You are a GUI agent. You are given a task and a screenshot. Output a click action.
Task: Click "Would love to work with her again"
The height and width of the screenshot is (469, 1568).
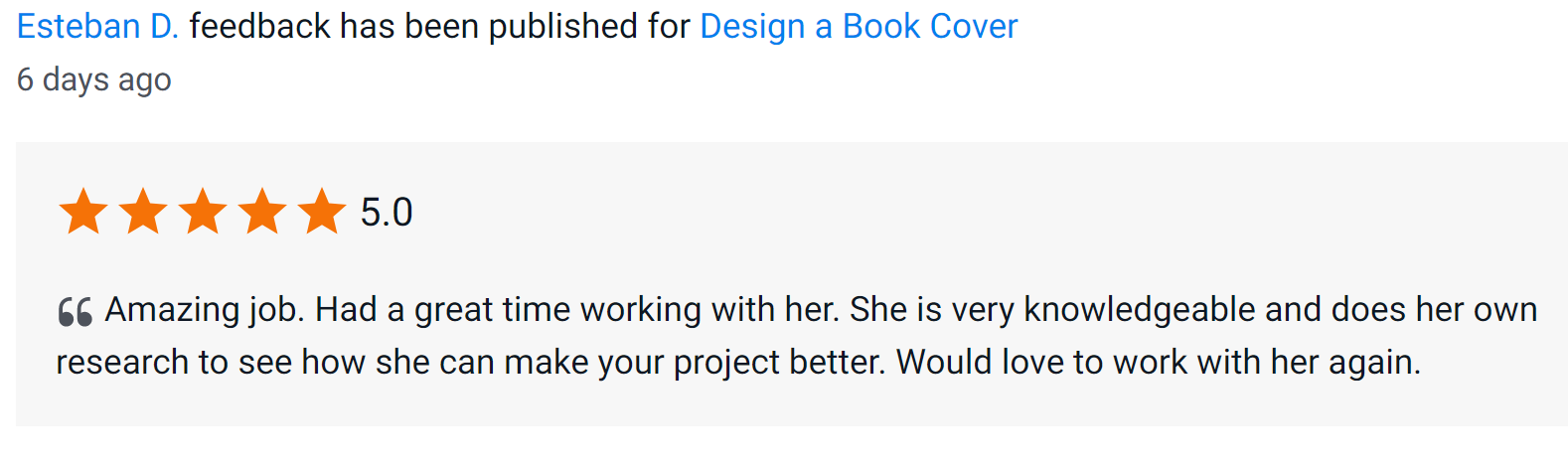click(1157, 363)
